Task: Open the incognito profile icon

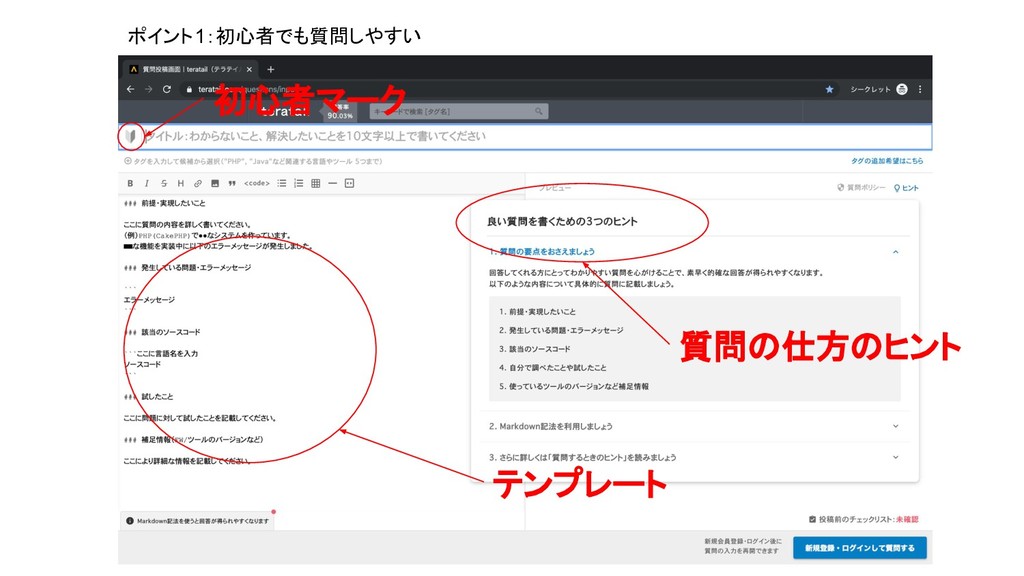Action: (902, 89)
